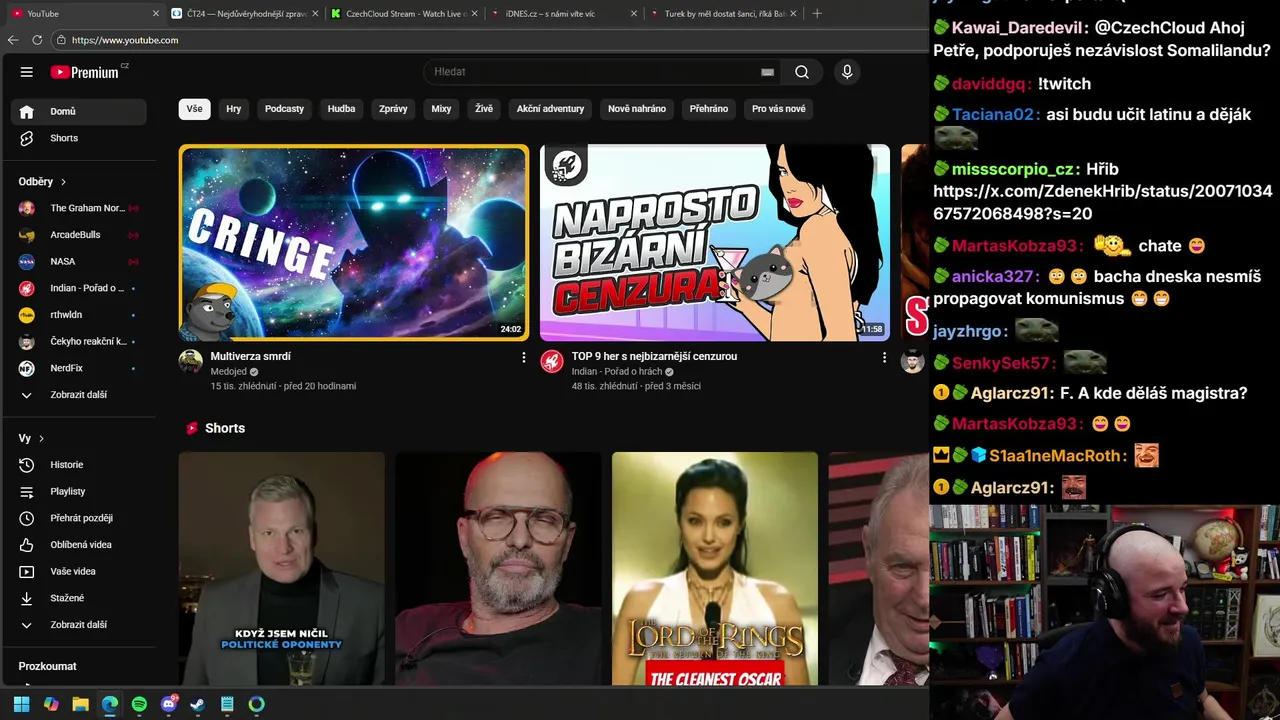Start voice search with the microphone

point(847,72)
